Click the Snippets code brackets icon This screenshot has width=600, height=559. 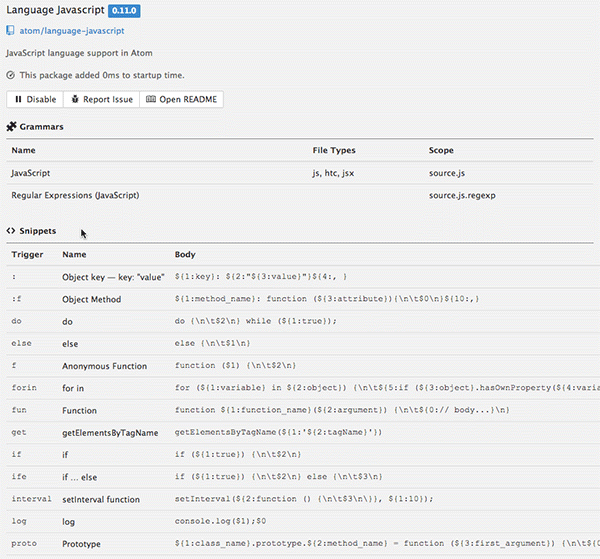pyautogui.click(x=11, y=230)
